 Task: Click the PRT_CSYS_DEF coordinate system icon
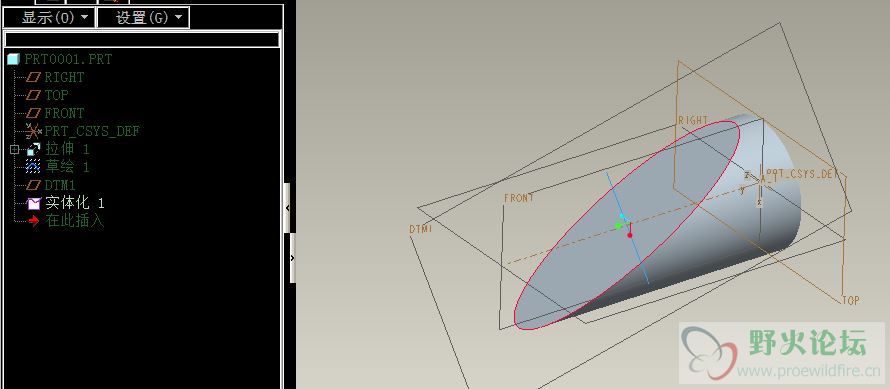tap(34, 131)
